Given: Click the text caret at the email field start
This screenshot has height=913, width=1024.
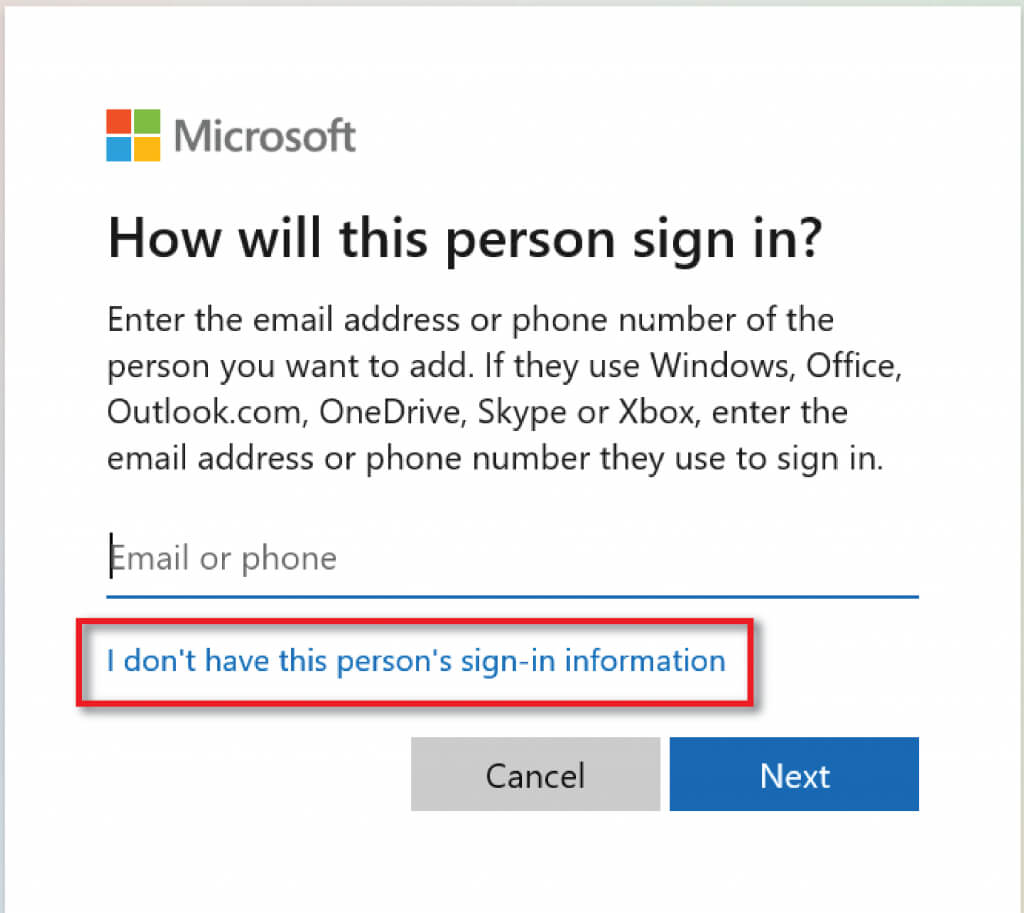Looking at the screenshot, I should point(110,556).
